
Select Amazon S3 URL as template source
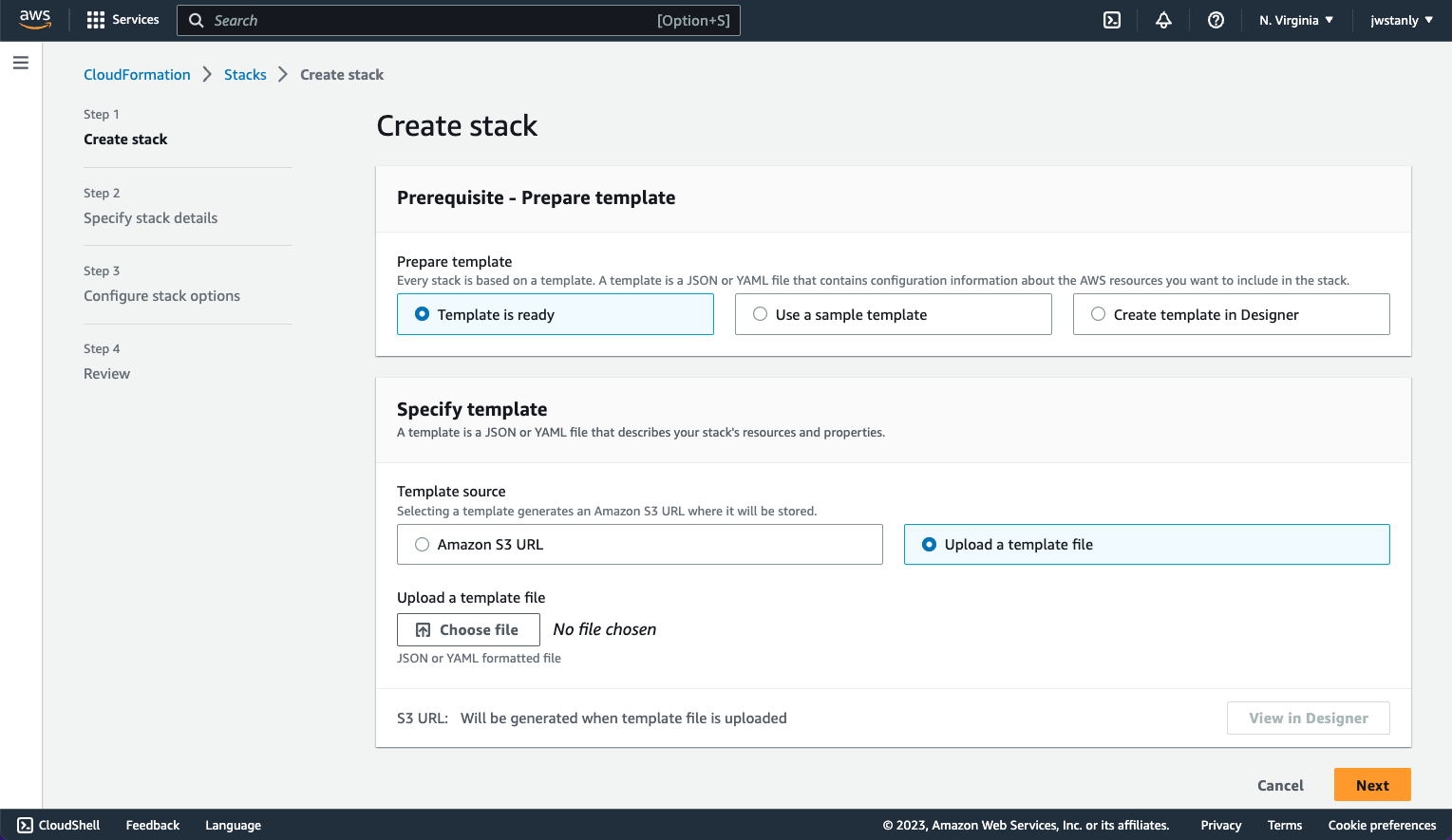(x=640, y=545)
